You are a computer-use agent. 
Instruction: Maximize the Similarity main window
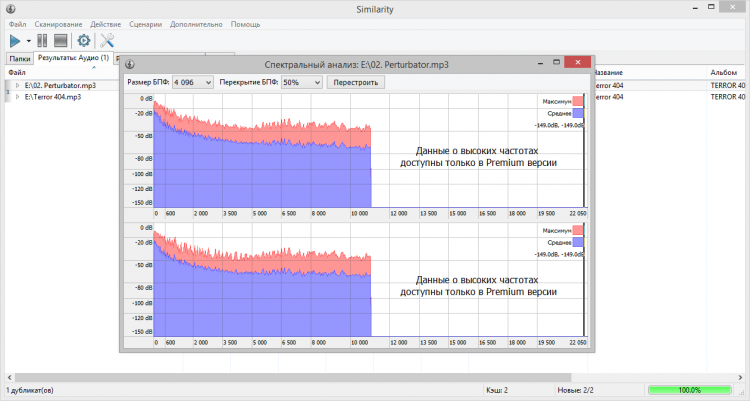tap(711, 7)
